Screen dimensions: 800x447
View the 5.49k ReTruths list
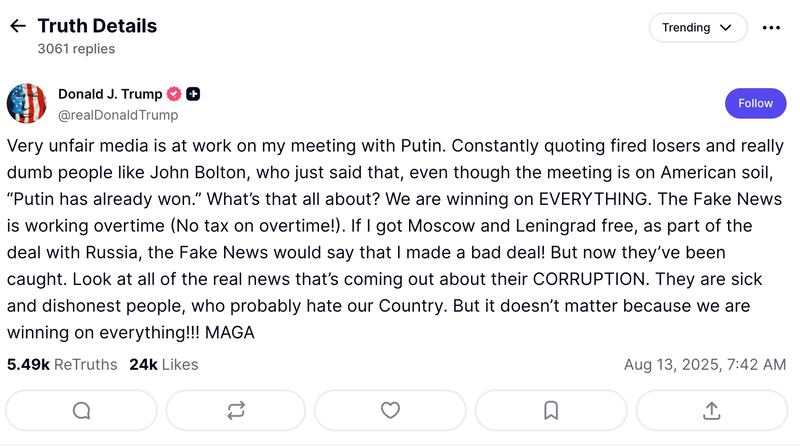point(62,364)
